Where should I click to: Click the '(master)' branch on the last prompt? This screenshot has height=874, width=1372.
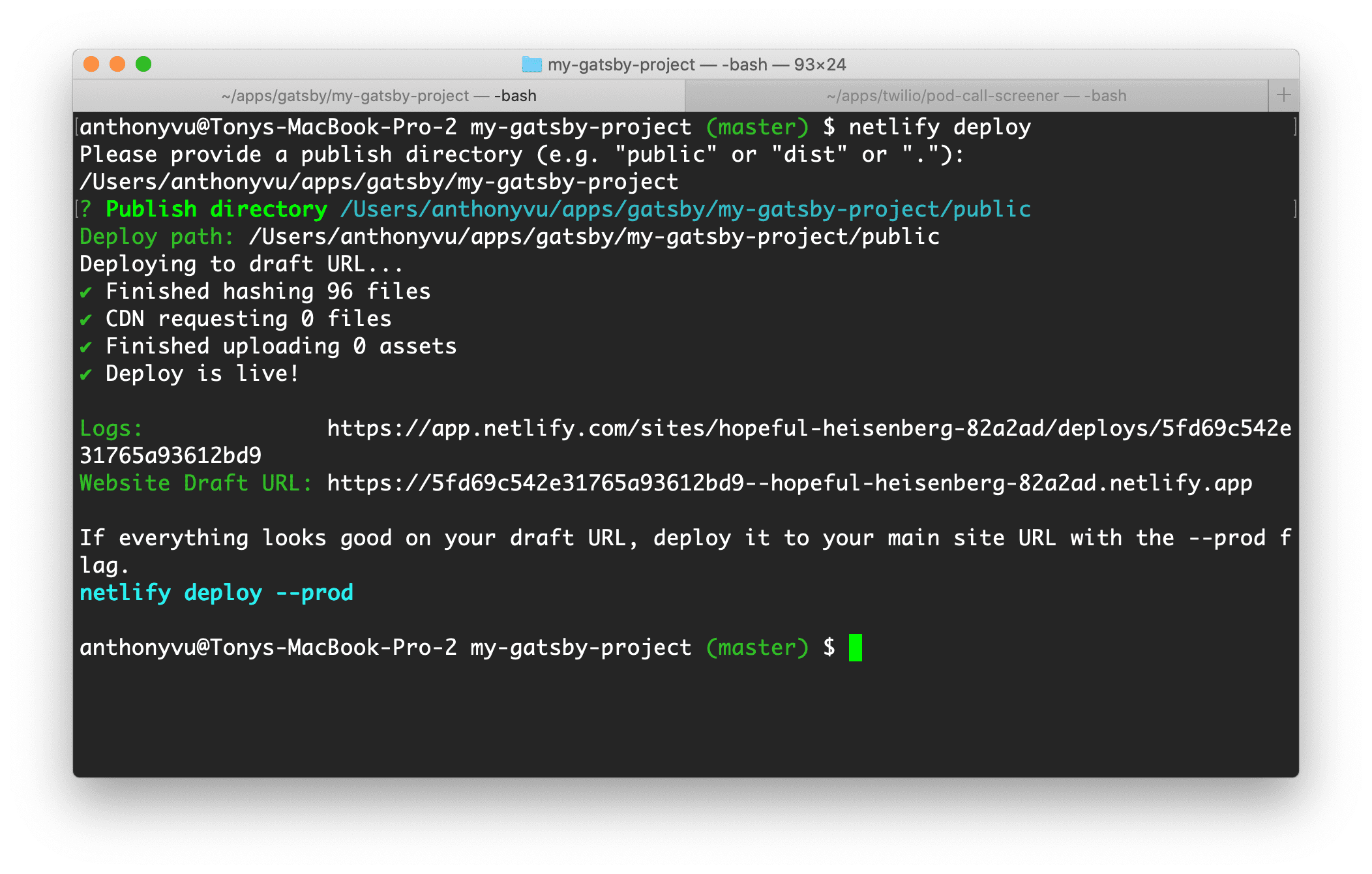(757, 648)
